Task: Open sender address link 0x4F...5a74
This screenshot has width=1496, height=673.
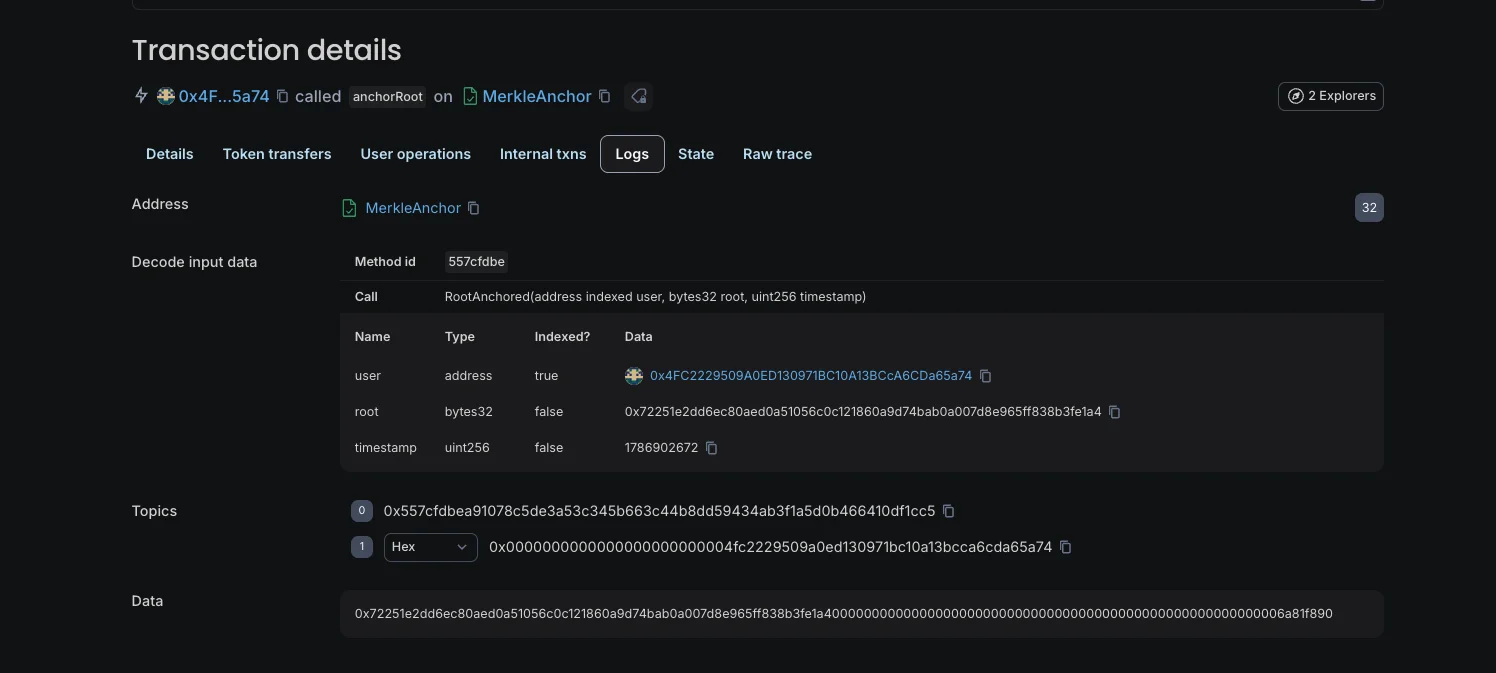Action: coord(224,96)
